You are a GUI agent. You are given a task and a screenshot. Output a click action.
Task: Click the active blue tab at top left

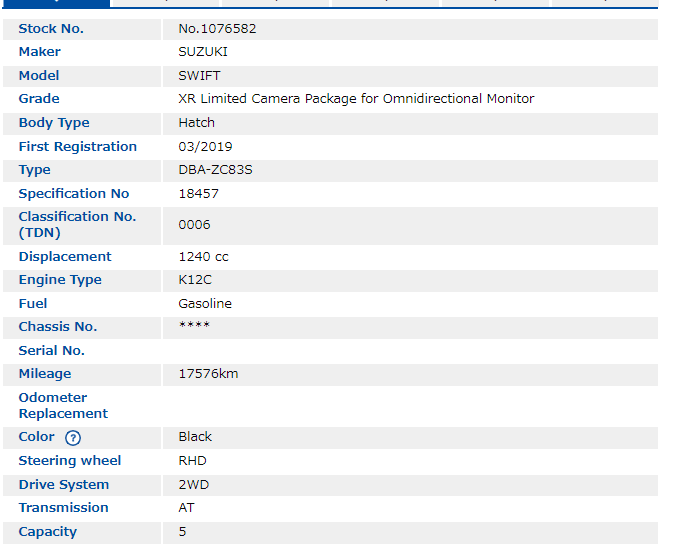tap(55, 4)
